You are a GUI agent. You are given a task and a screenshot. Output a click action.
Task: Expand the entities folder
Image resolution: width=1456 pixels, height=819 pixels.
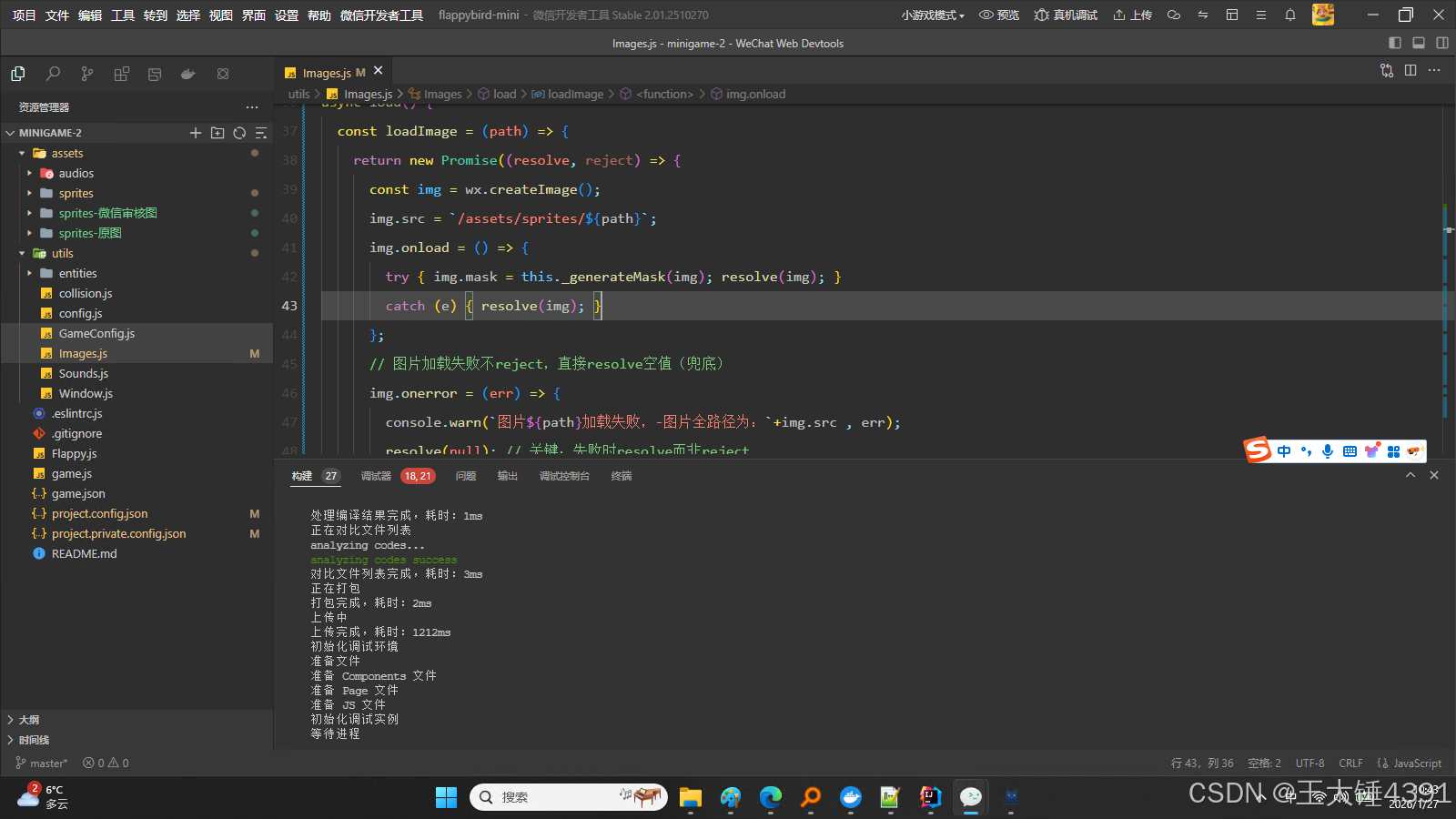tap(29, 273)
